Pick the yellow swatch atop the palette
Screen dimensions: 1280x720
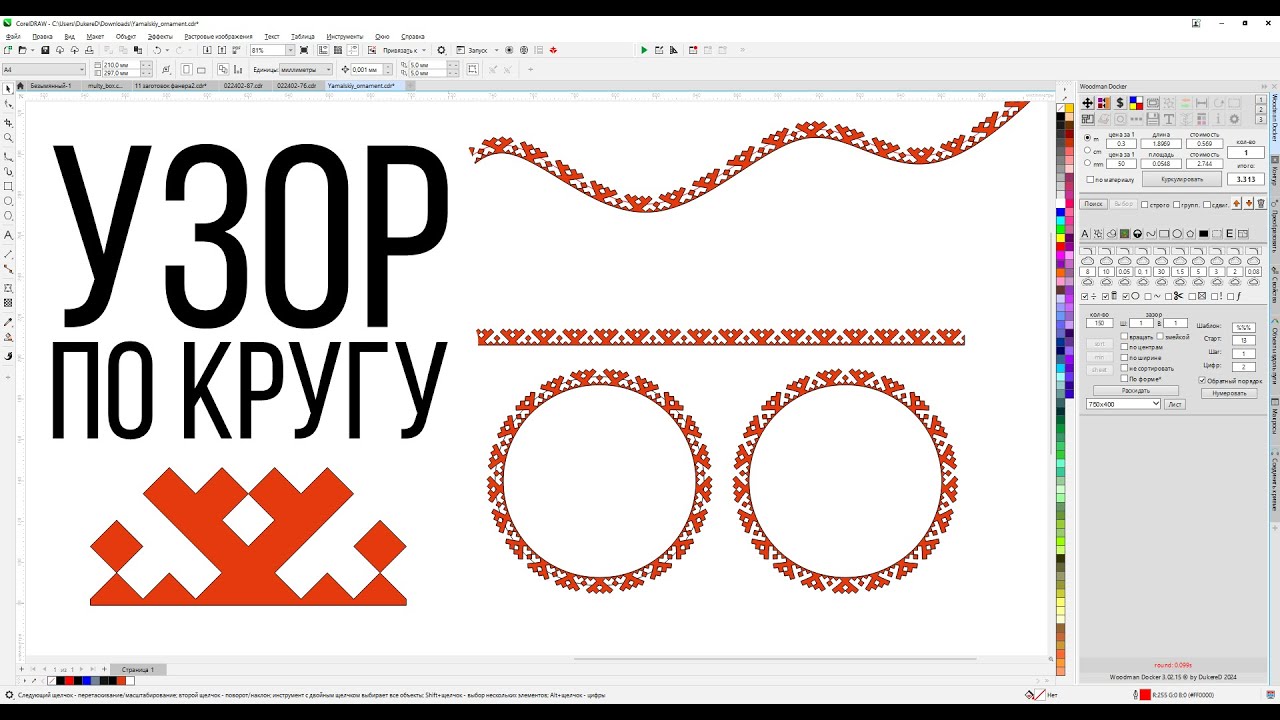1069,107
